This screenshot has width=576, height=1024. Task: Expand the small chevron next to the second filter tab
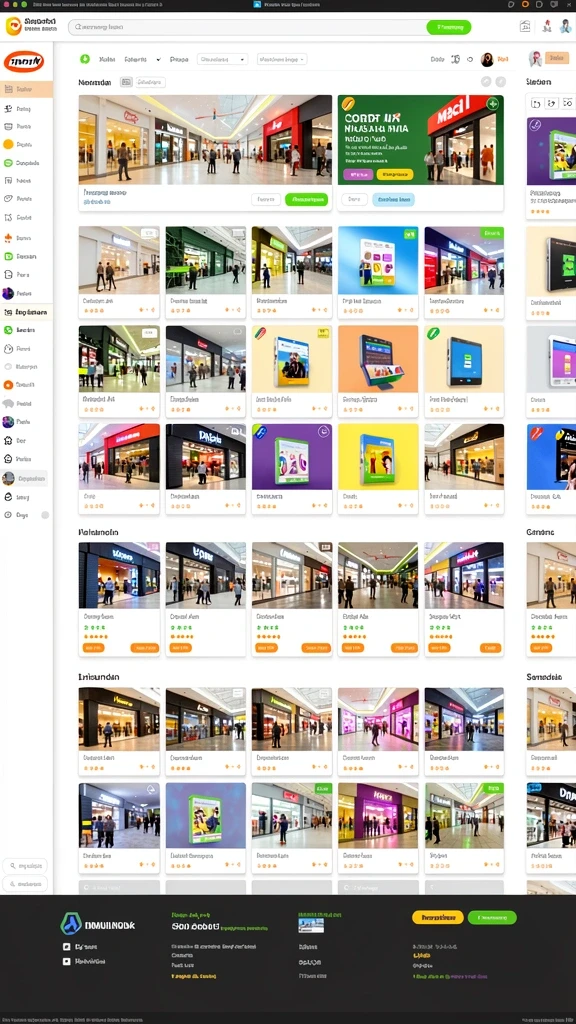click(158, 59)
